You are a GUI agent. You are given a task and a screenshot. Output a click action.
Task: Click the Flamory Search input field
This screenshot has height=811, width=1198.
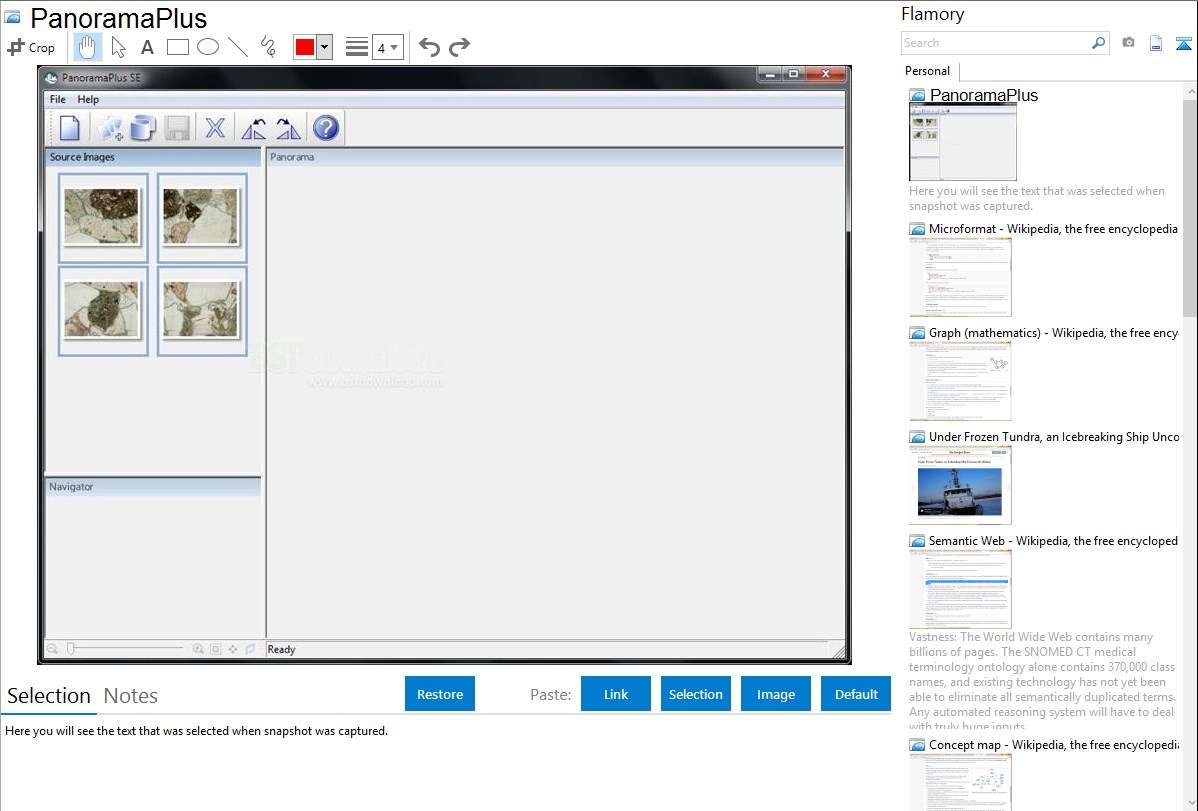click(995, 43)
